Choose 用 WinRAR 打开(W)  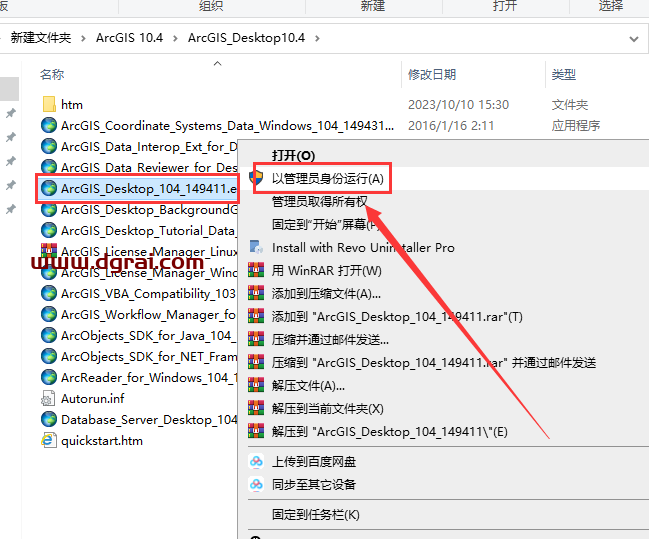(x=327, y=270)
